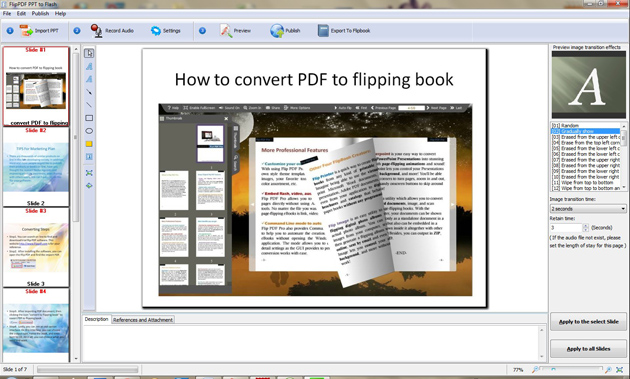Select the blue media frame tool

coord(89,156)
